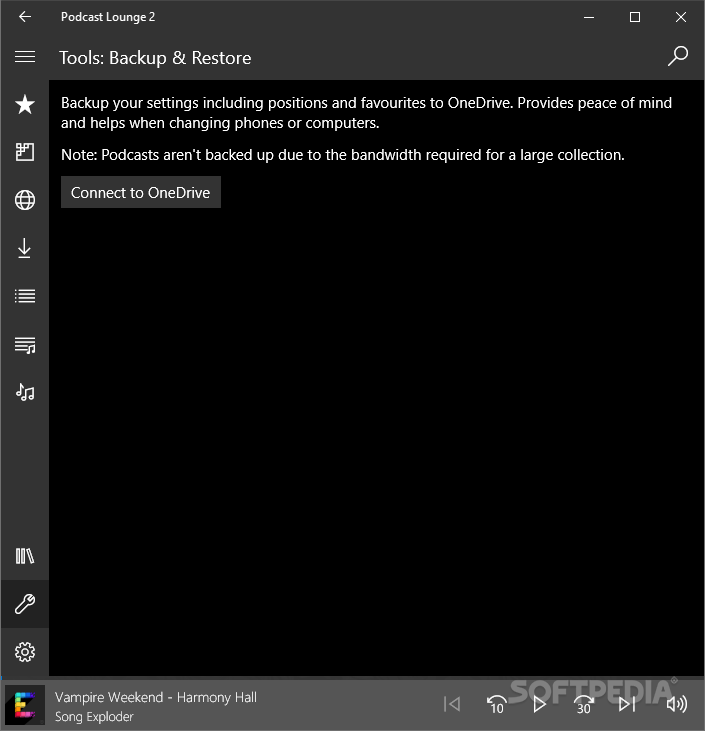
Task: Click the 'Song Exploder' podcast name
Action: 94,717
